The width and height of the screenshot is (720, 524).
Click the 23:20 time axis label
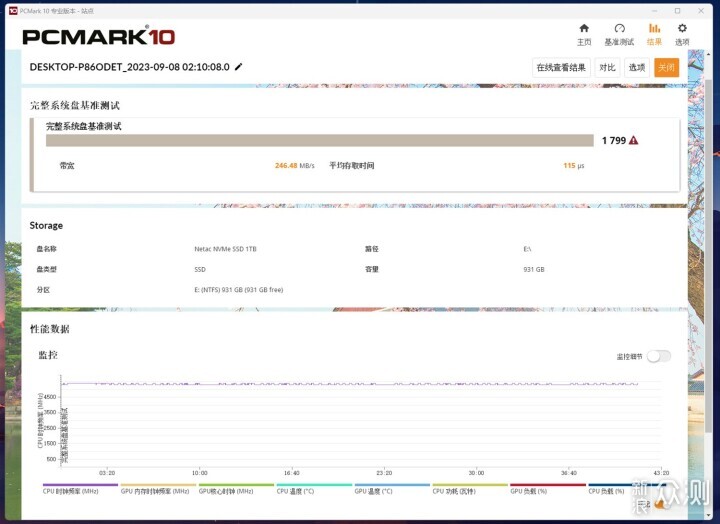coord(384,473)
